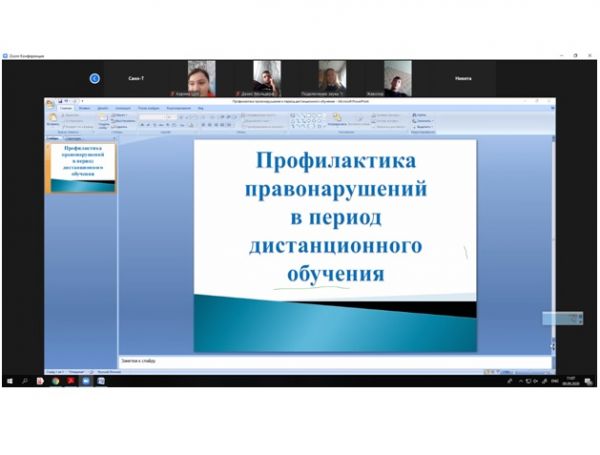Click the Save icon in Quick Access Toolbar
The height and width of the screenshot is (455, 600).
[x=61, y=101]
